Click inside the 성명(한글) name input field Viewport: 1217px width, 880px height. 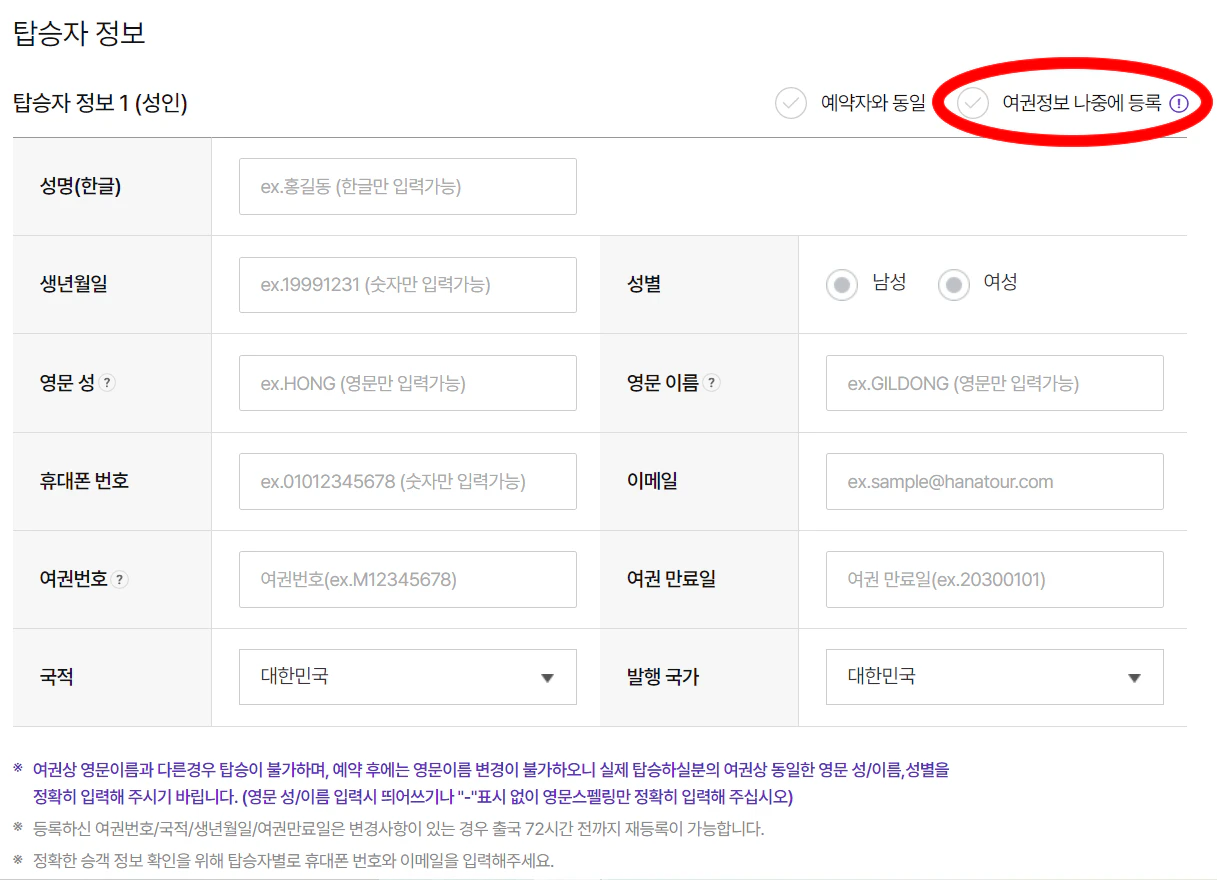tap(407, 186)
